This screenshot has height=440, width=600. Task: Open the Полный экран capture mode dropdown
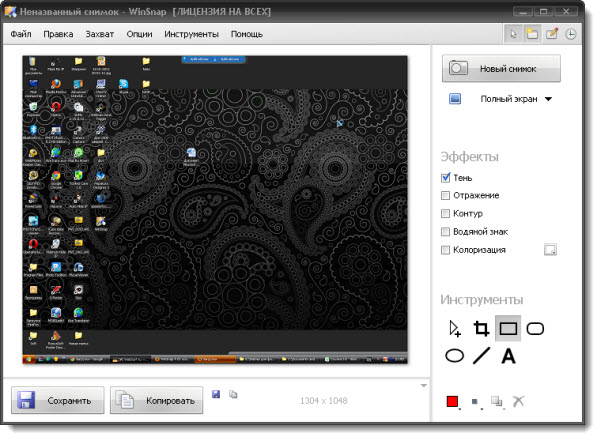point(548,99)
